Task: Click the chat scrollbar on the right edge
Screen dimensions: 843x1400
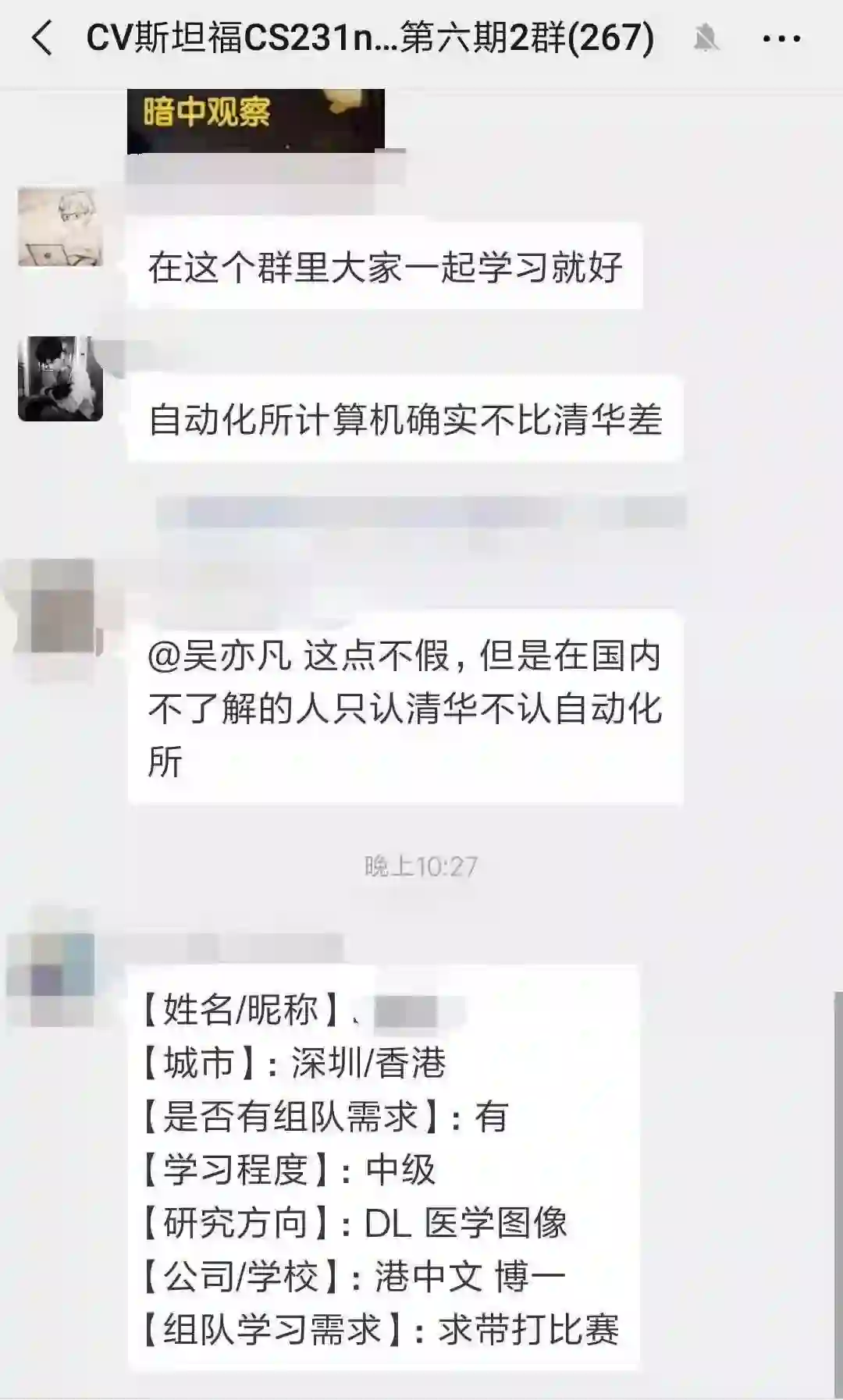Action: [x=838, y=1194]
